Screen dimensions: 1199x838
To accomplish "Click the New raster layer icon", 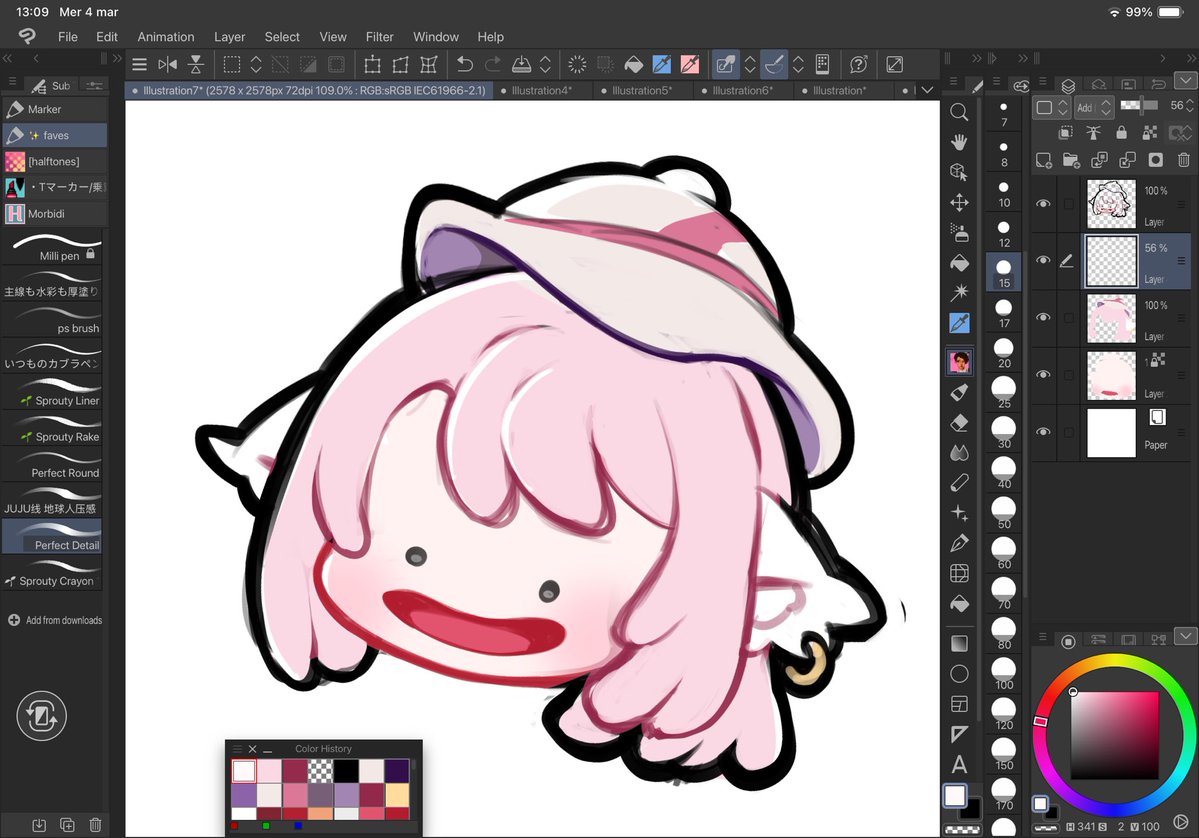I will click(x=1044, y=160).
